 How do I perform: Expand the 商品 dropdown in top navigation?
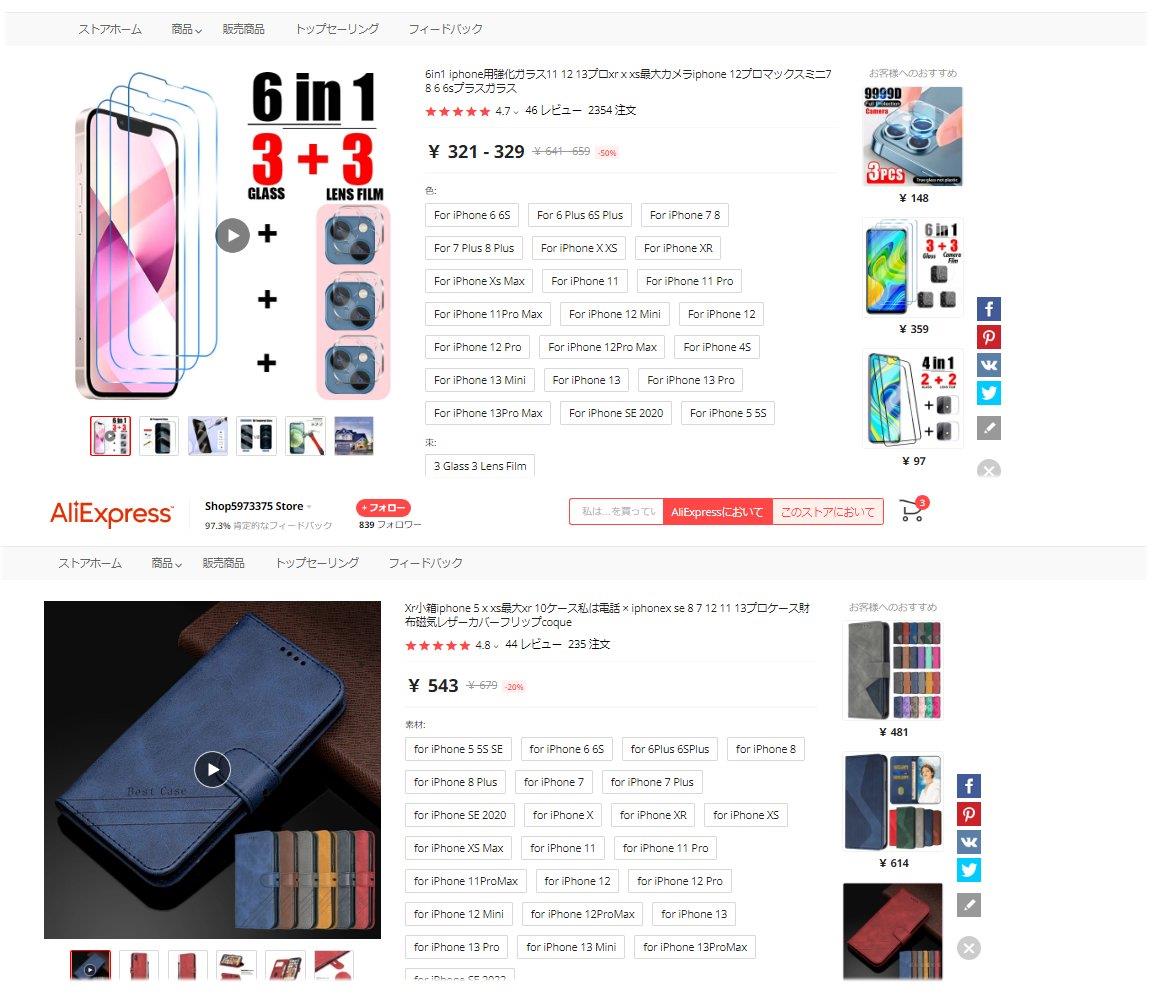pyautogui.click(x=186, y=29)
